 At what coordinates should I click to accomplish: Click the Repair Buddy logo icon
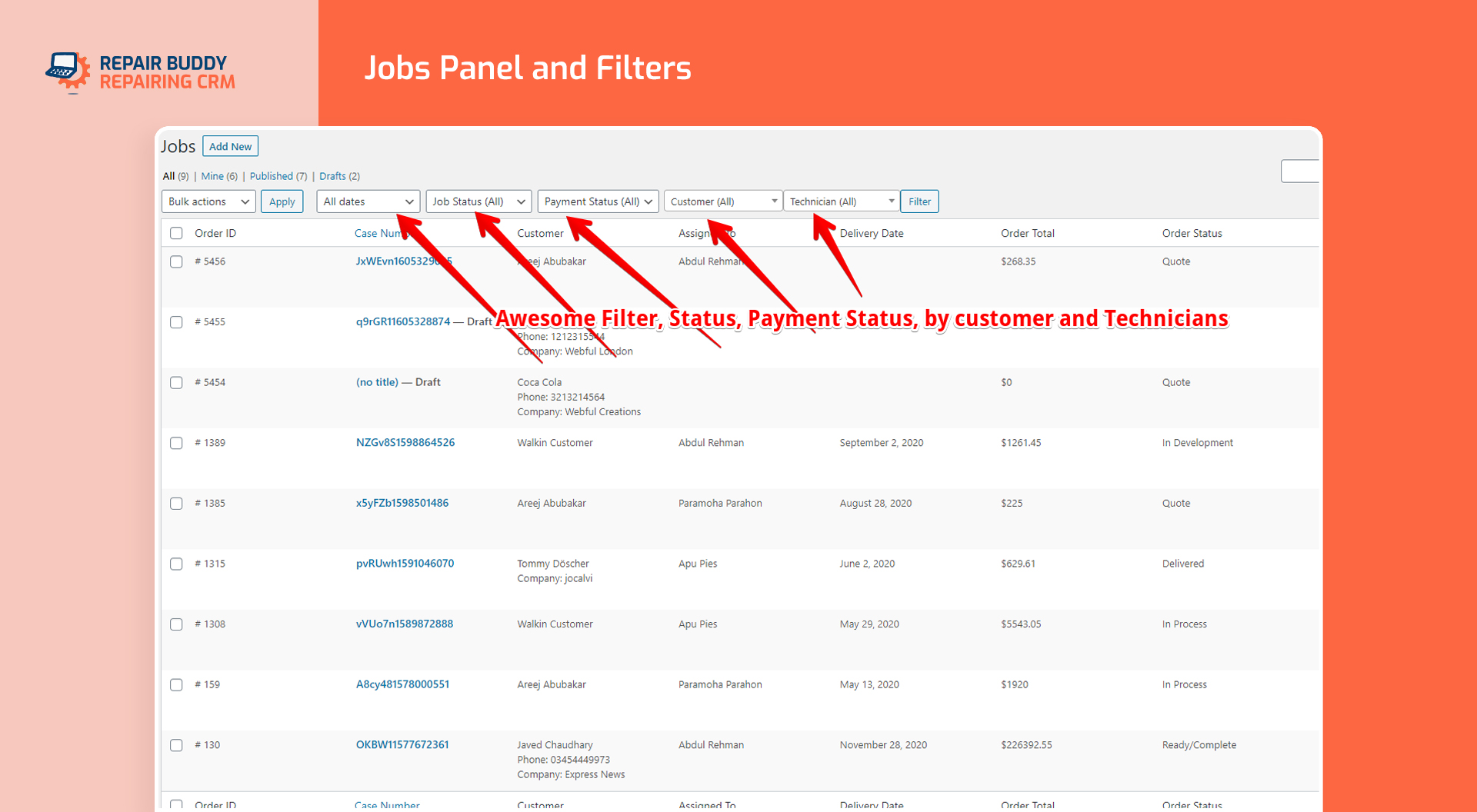pos(68,72)
